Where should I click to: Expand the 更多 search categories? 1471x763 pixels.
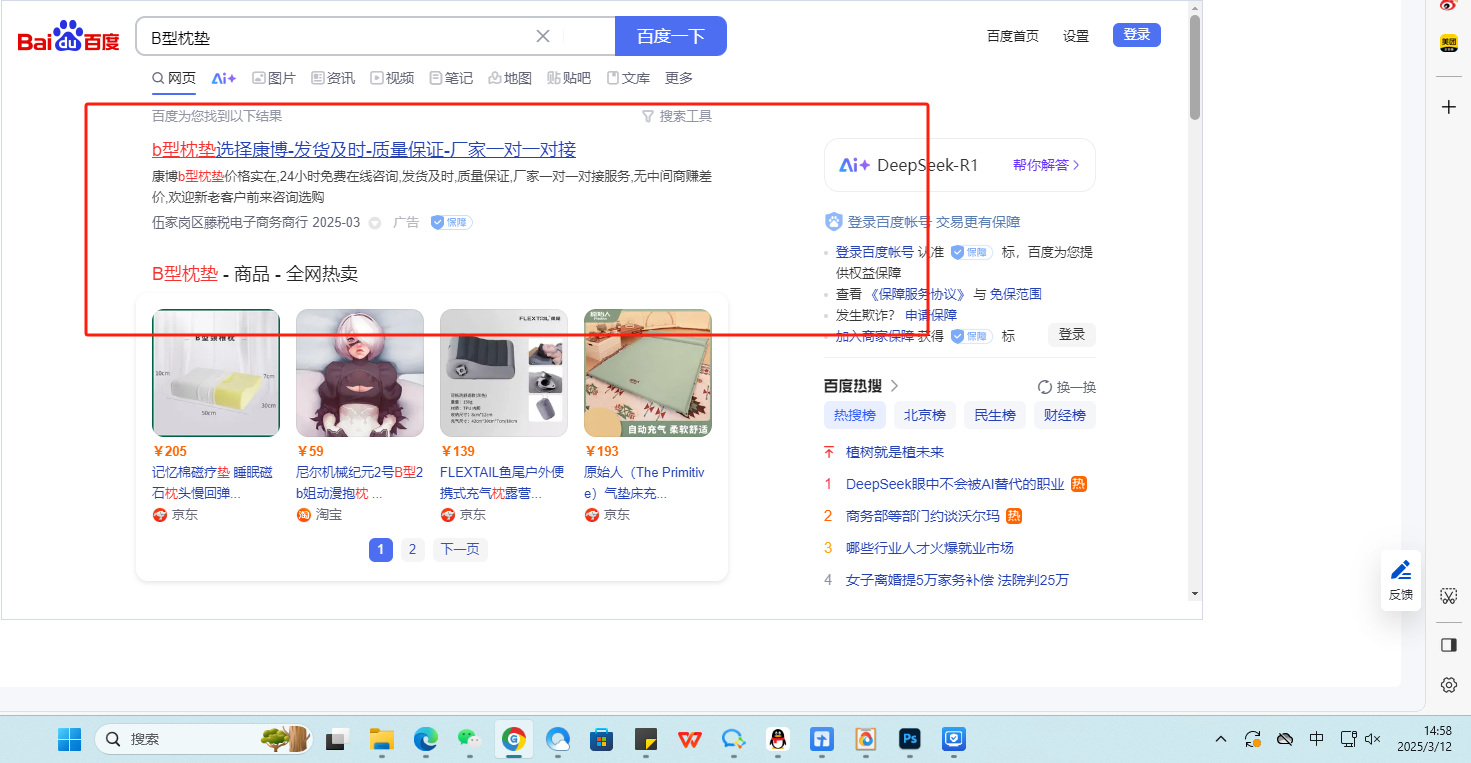(679, 78)
